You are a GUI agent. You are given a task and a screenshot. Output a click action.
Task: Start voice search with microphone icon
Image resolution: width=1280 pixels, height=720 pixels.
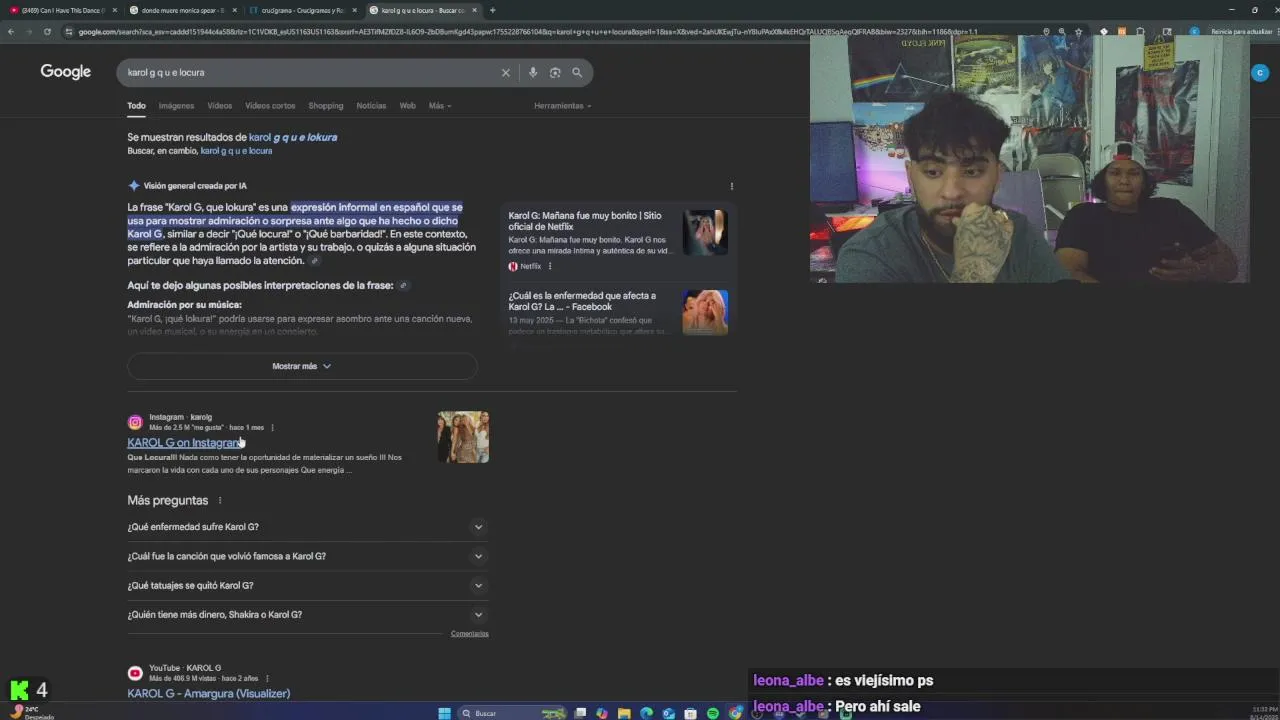[x=532, y=72]
